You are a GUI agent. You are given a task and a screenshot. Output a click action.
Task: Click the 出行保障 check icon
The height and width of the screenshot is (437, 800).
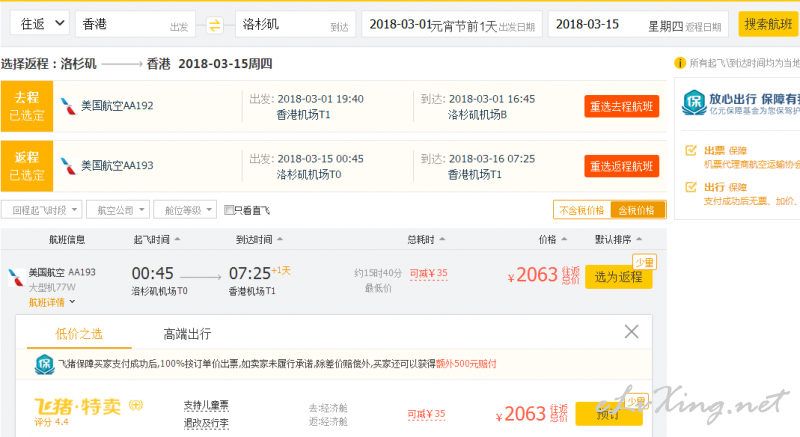pos(691,187)
